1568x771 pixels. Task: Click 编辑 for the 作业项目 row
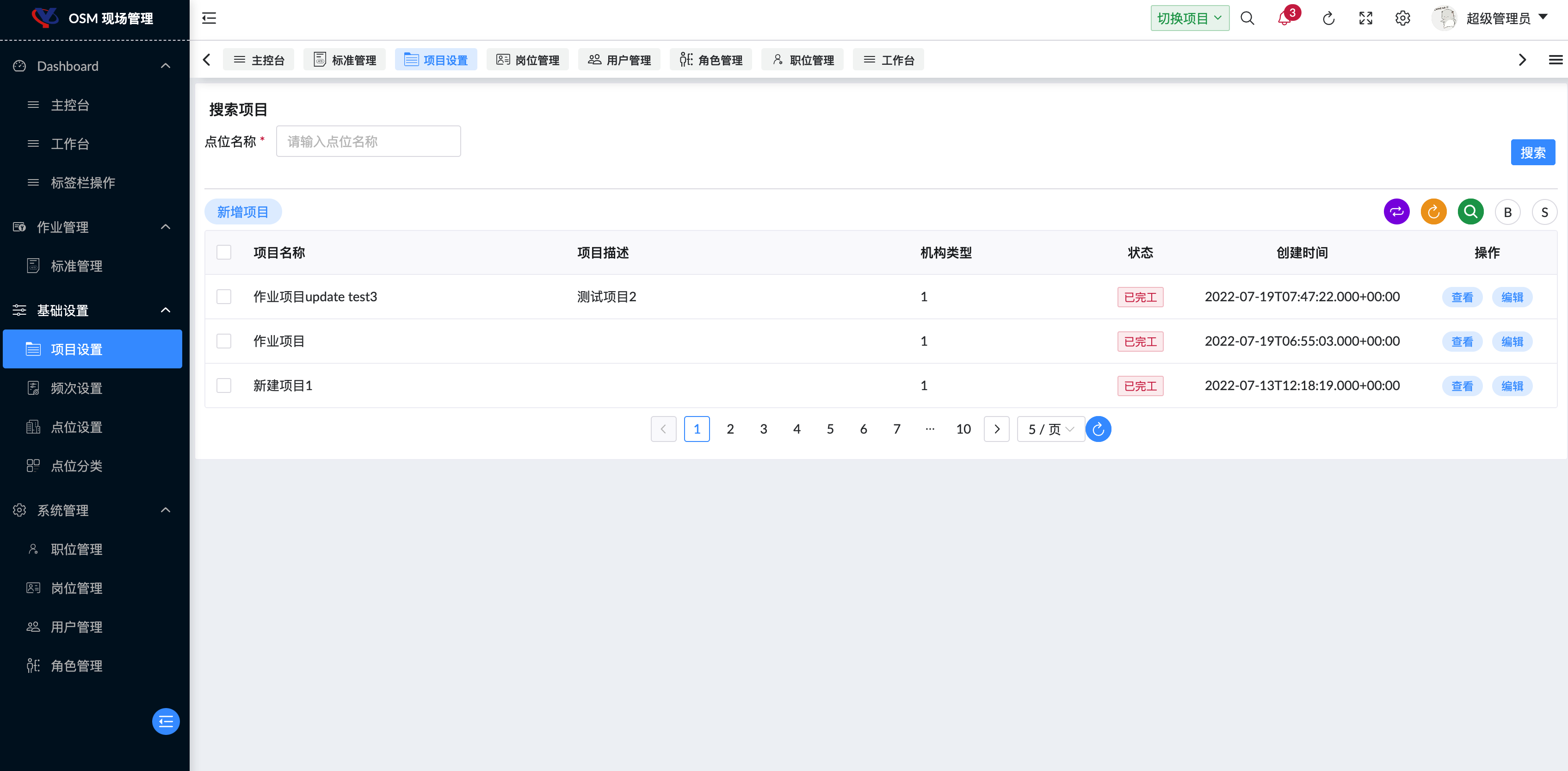[1512, 342]
